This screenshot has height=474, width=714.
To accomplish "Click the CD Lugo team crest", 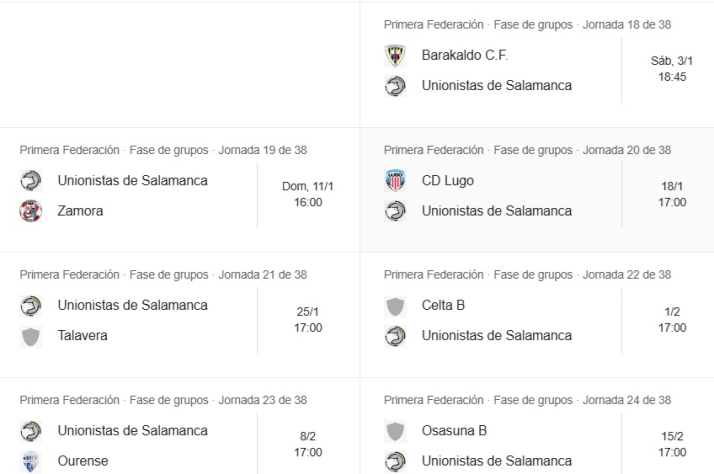I will 395,181.
